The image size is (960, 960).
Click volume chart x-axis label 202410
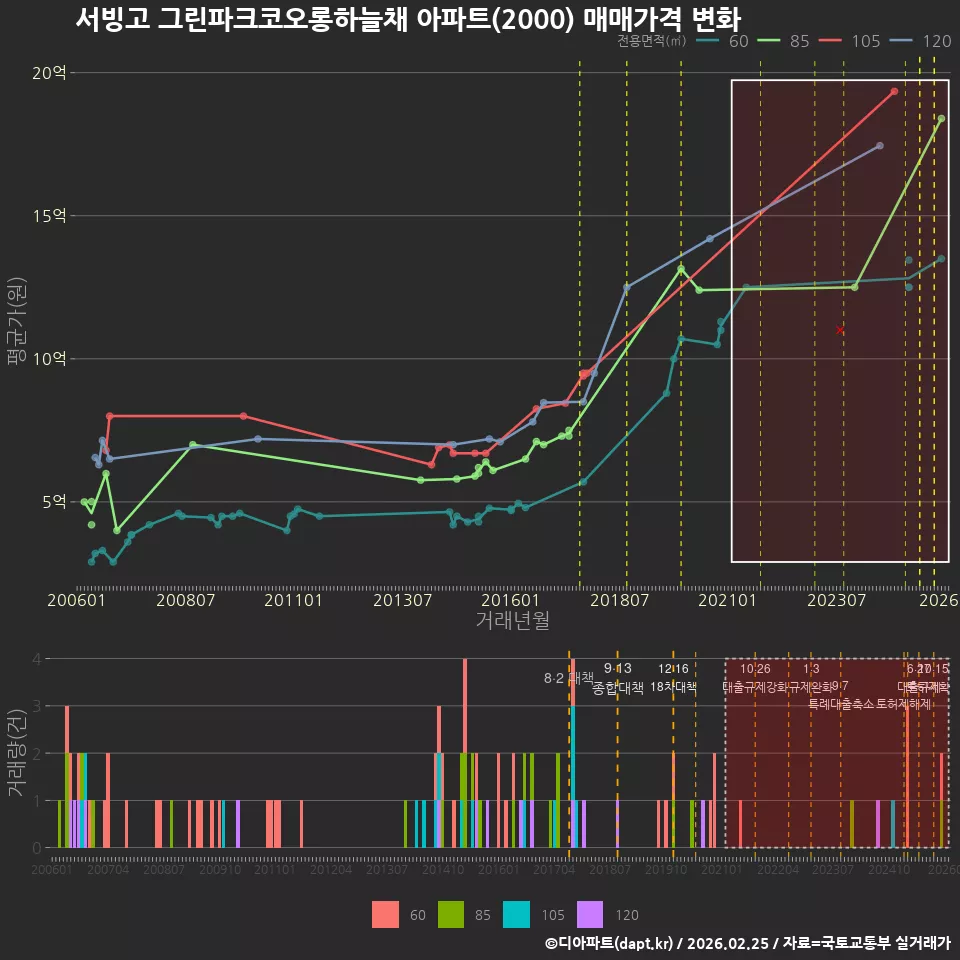889,869
